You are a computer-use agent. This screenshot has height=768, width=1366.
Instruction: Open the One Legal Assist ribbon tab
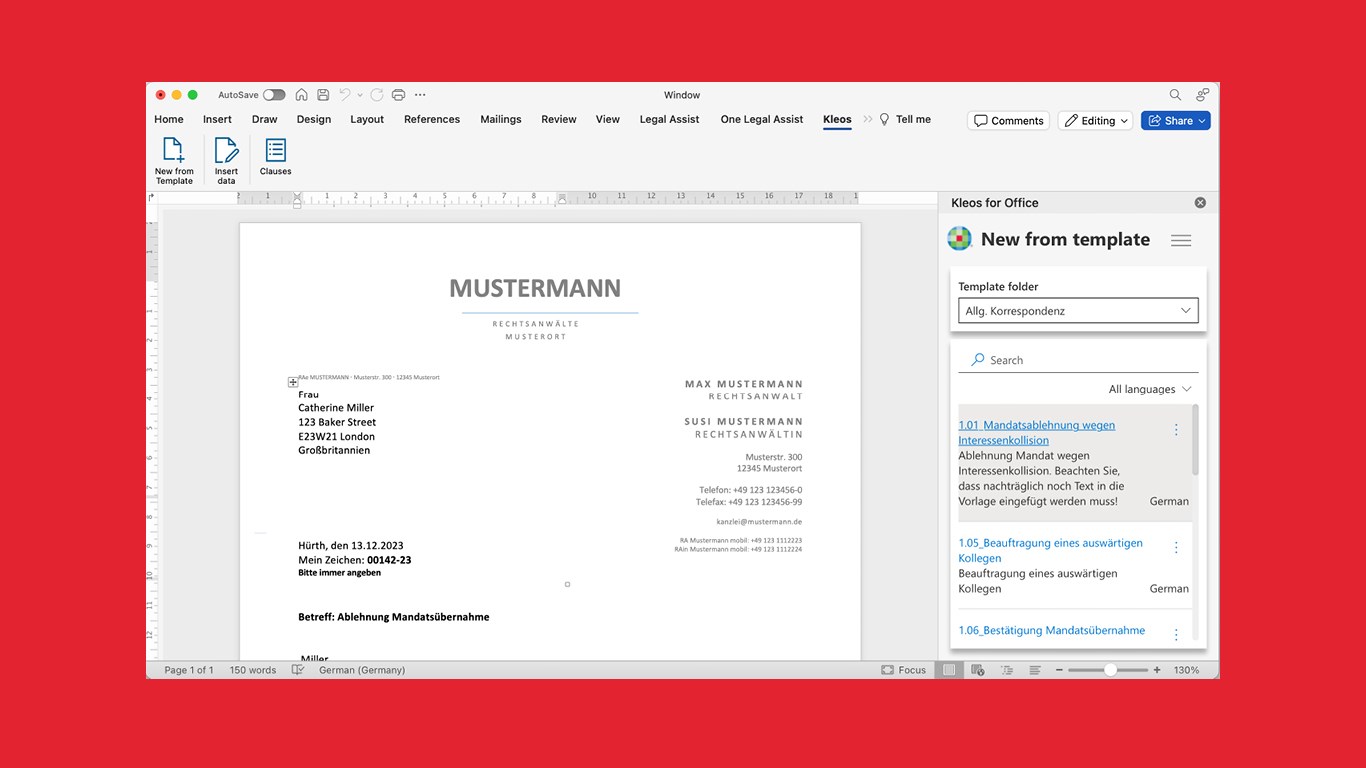click(762, 119)
